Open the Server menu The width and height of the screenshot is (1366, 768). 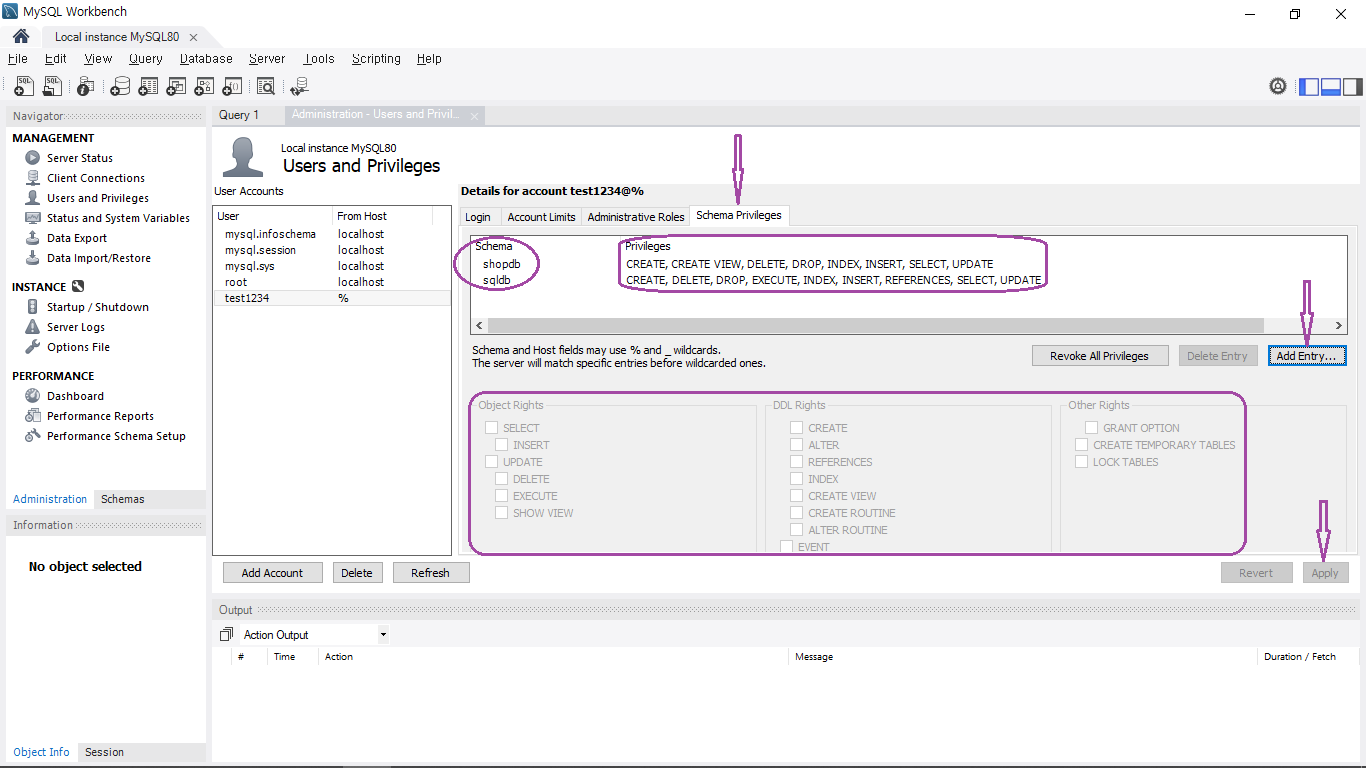[x=267, y=59]
